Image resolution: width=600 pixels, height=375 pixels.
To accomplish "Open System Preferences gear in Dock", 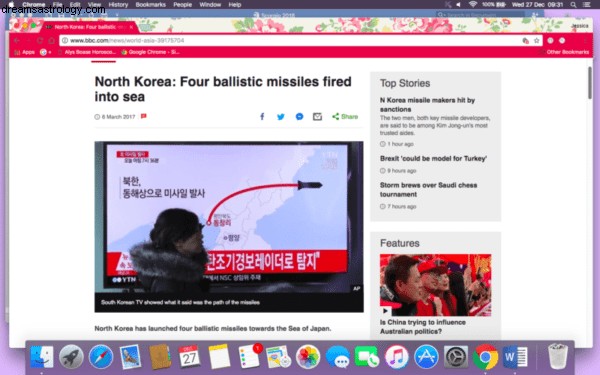I will [456, 357].
